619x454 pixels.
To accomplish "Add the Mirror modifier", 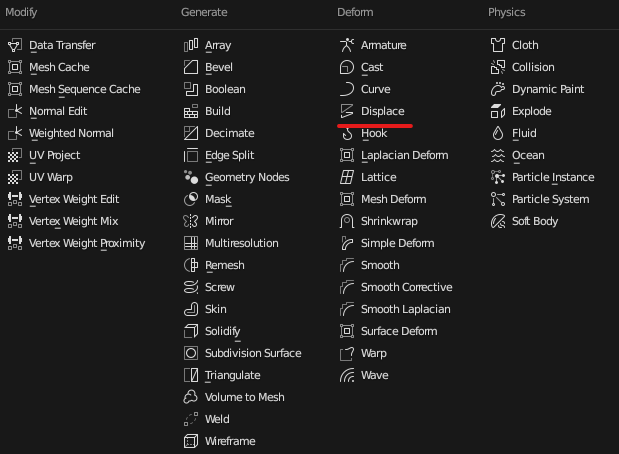I will (x=219, y=221).
